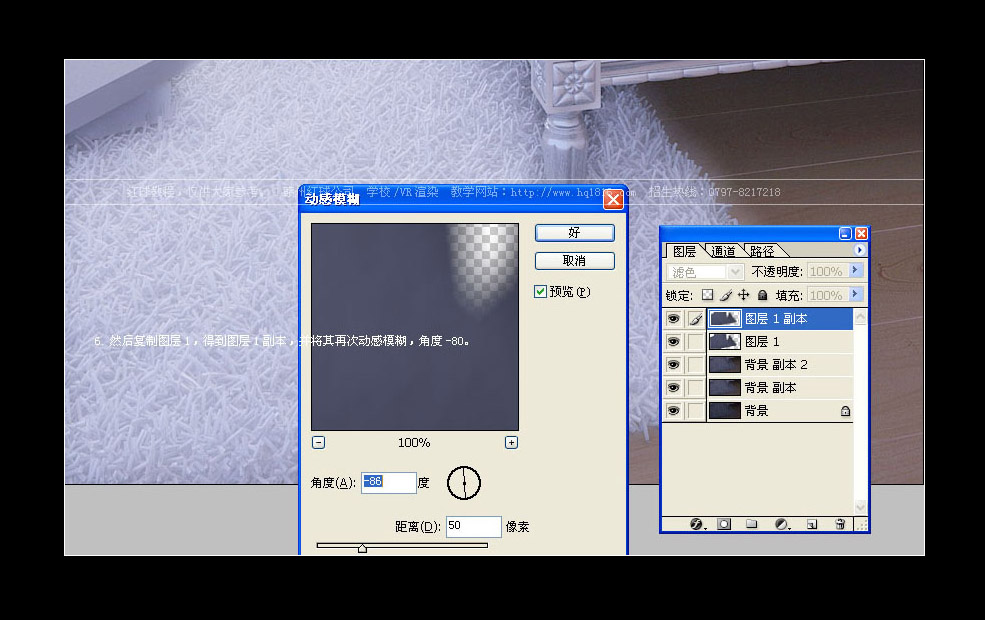Hide the 背景 副本 2 layer
This screenshot has width=985, height=620.
point(673,365)
